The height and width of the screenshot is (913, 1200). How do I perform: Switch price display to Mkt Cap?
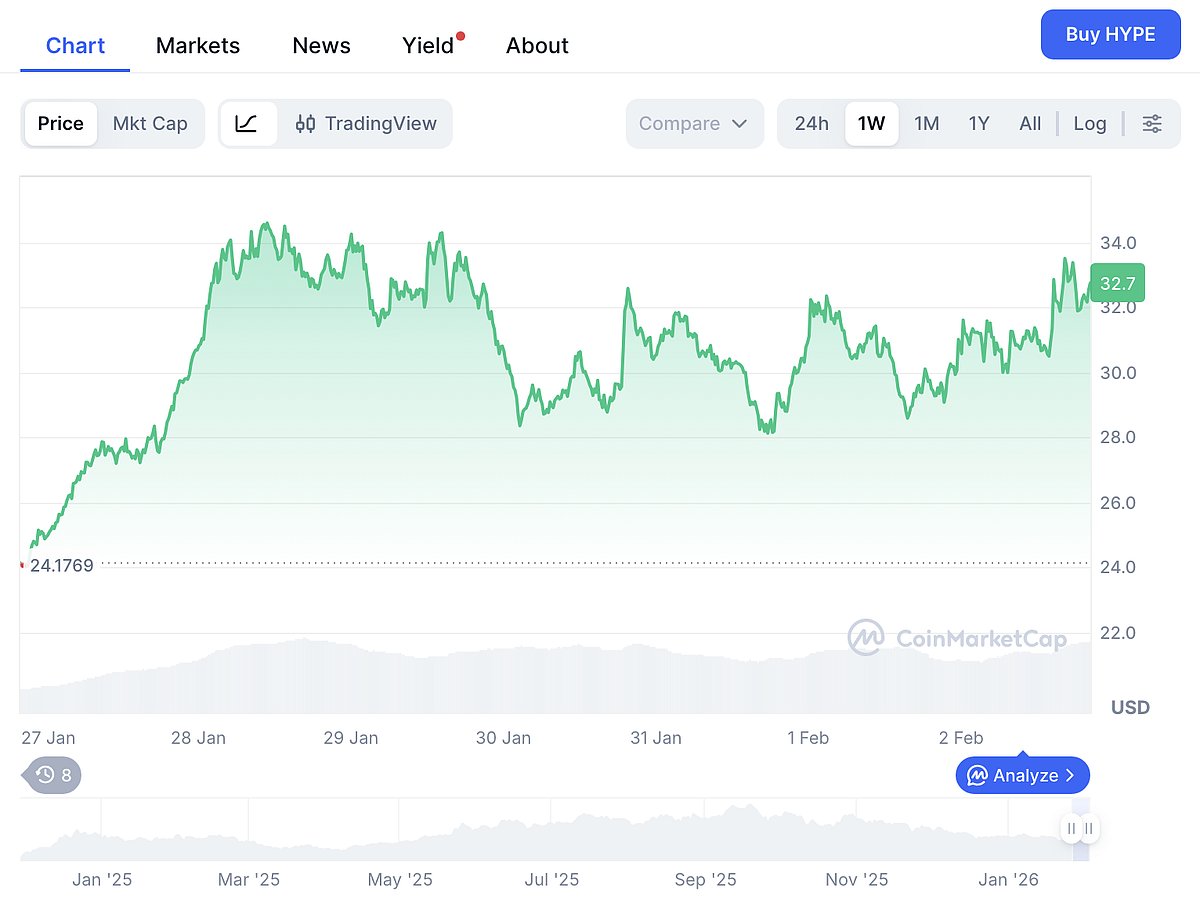(151, 123)
